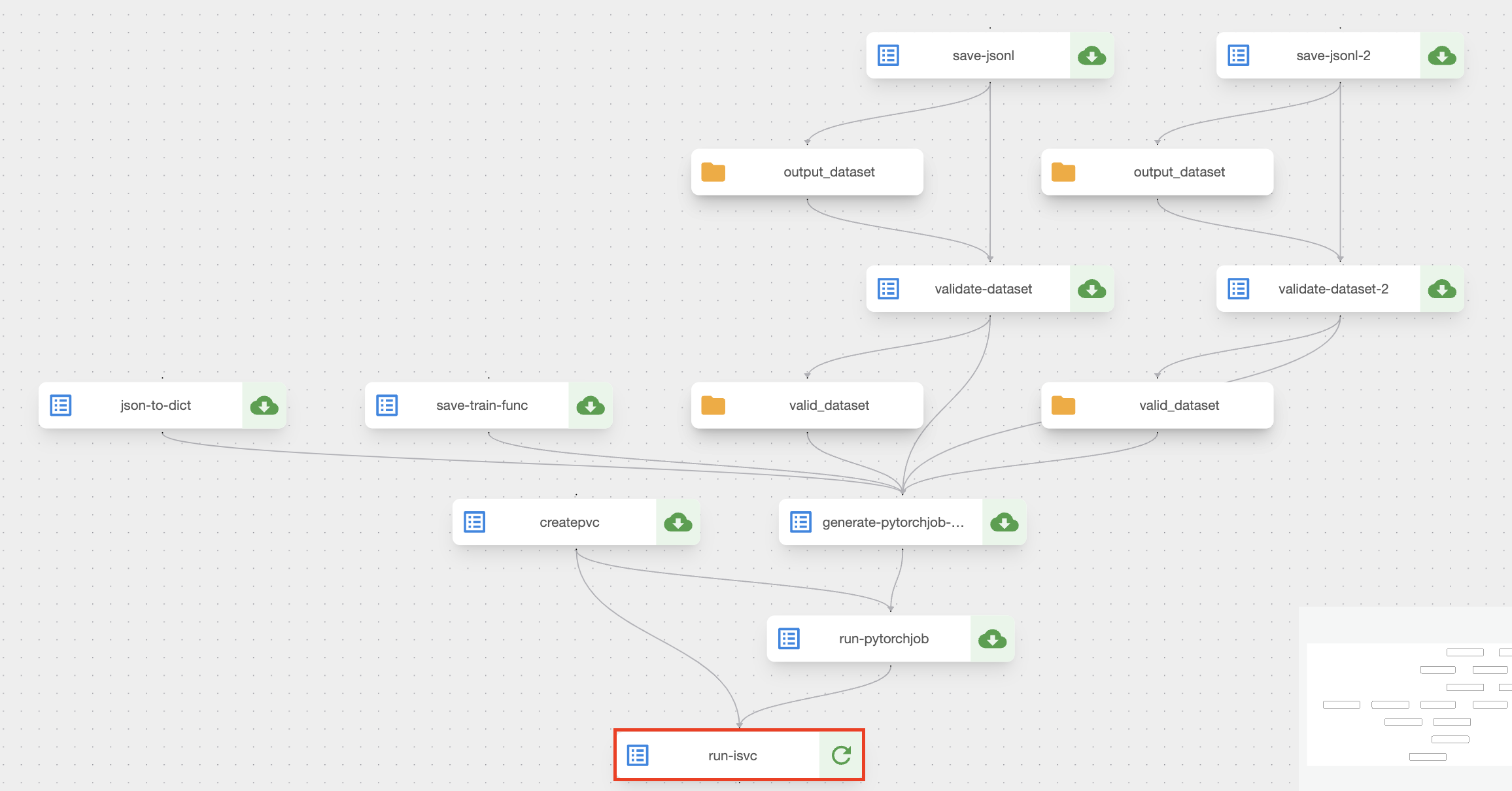
Task: Click the validate-dataset-2 node label
Action: [1333, 289]
